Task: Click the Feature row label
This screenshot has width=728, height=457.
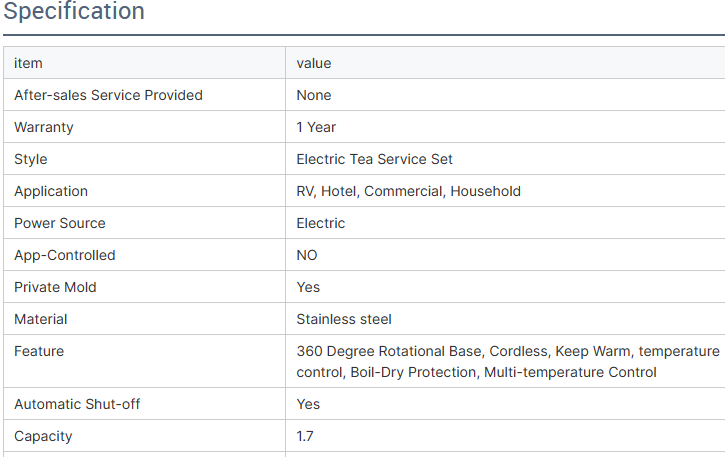Action: 39,352
